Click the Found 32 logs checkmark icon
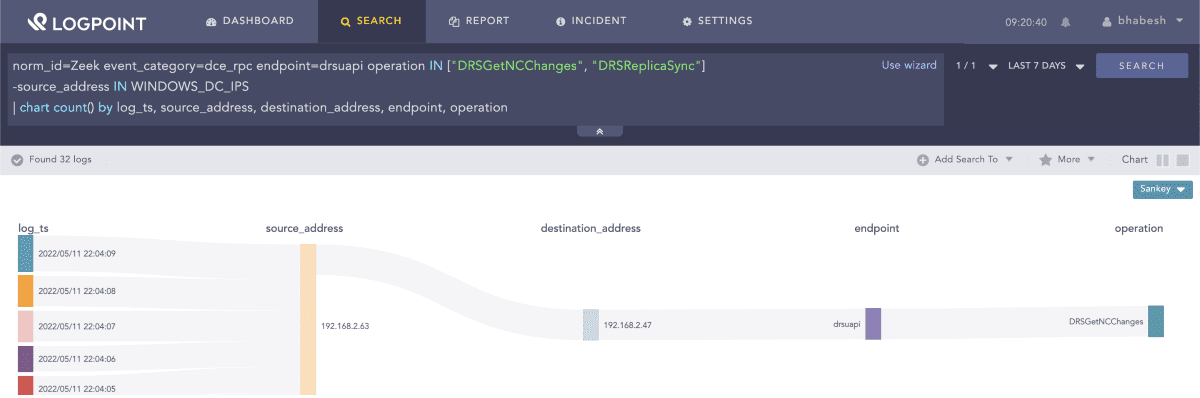 tap(17, 160)
